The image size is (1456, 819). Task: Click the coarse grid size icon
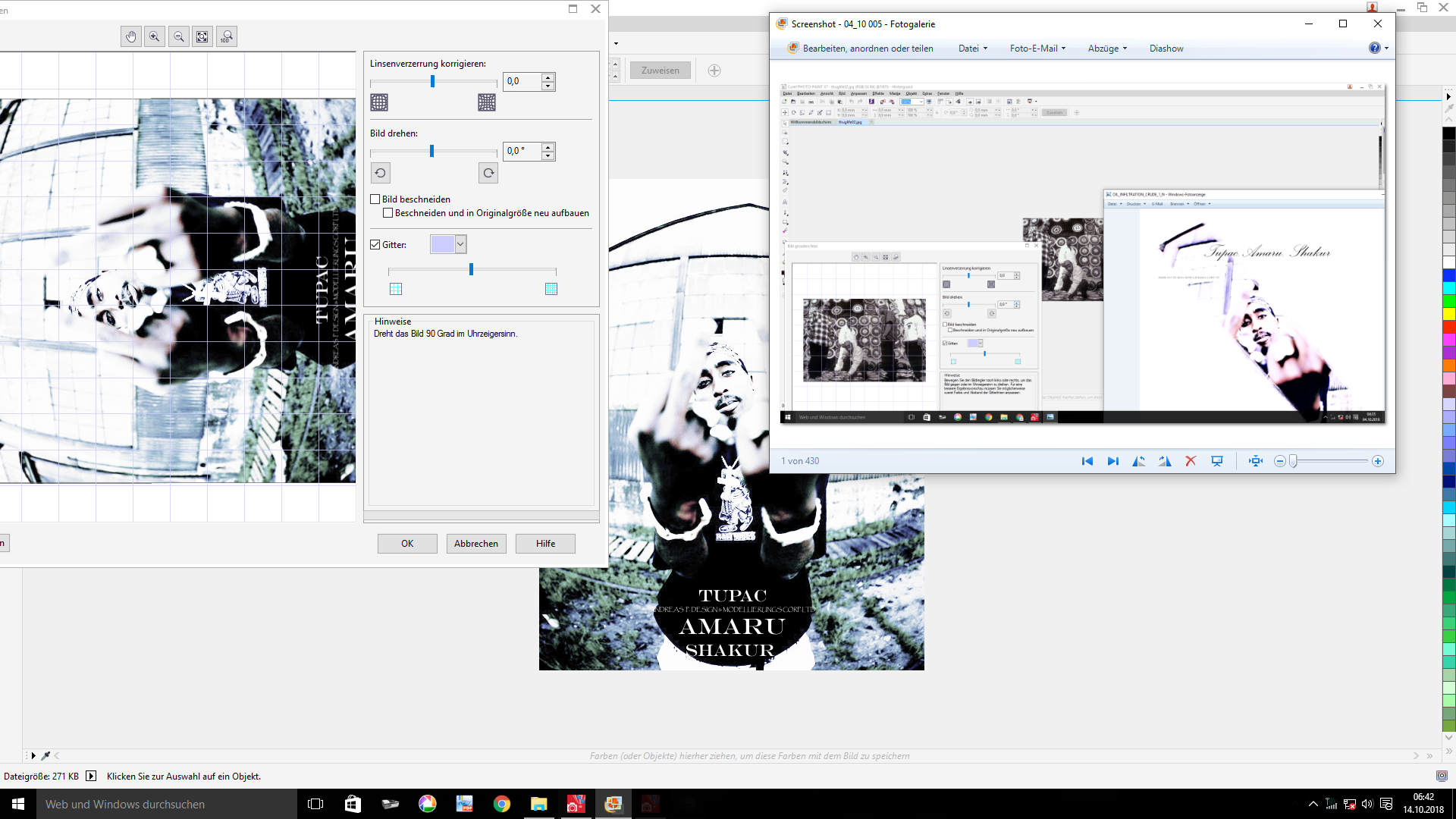point(396,289)
